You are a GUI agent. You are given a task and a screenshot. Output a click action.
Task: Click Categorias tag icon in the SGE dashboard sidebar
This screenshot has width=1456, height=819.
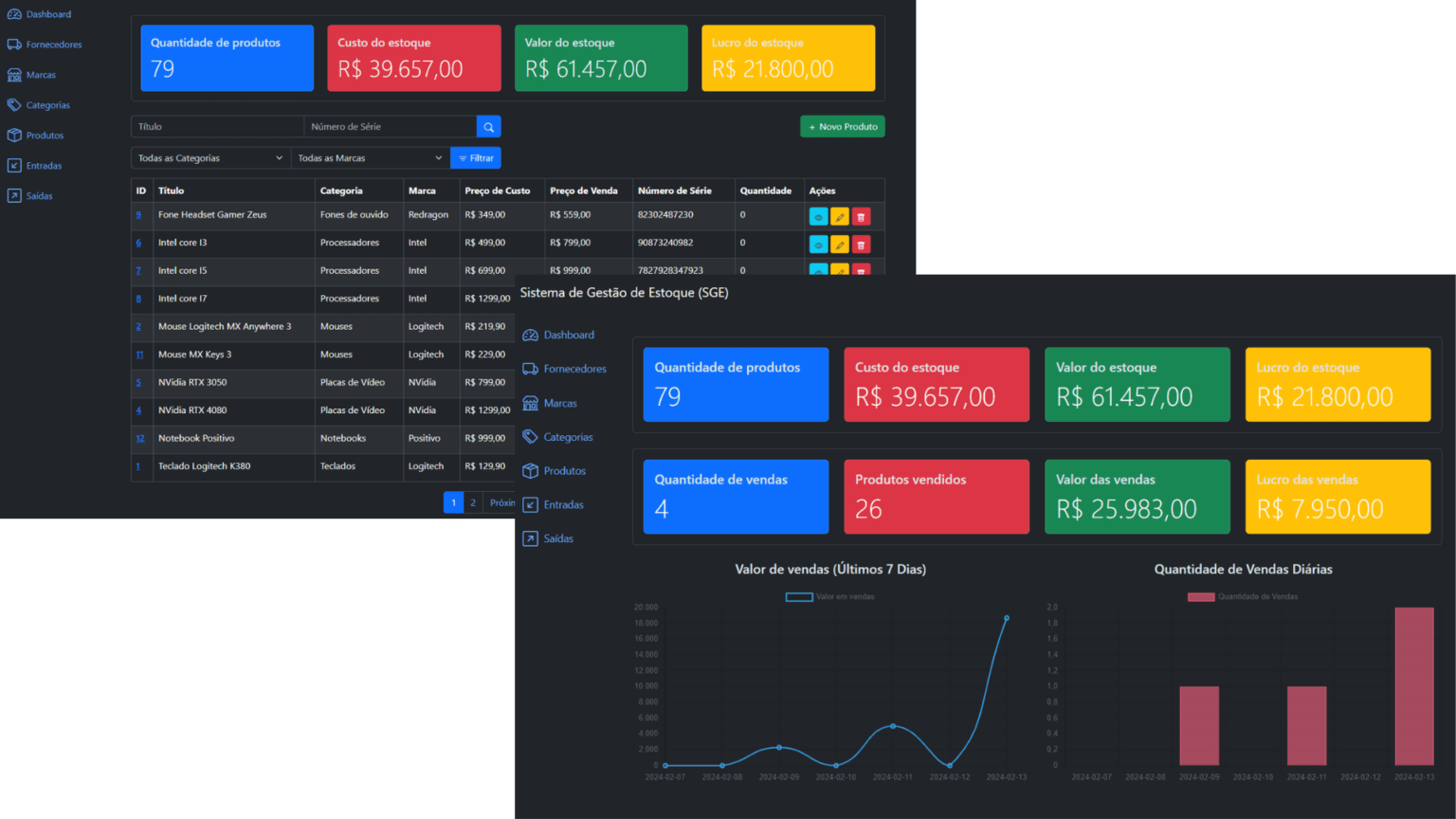click(531, 437)
